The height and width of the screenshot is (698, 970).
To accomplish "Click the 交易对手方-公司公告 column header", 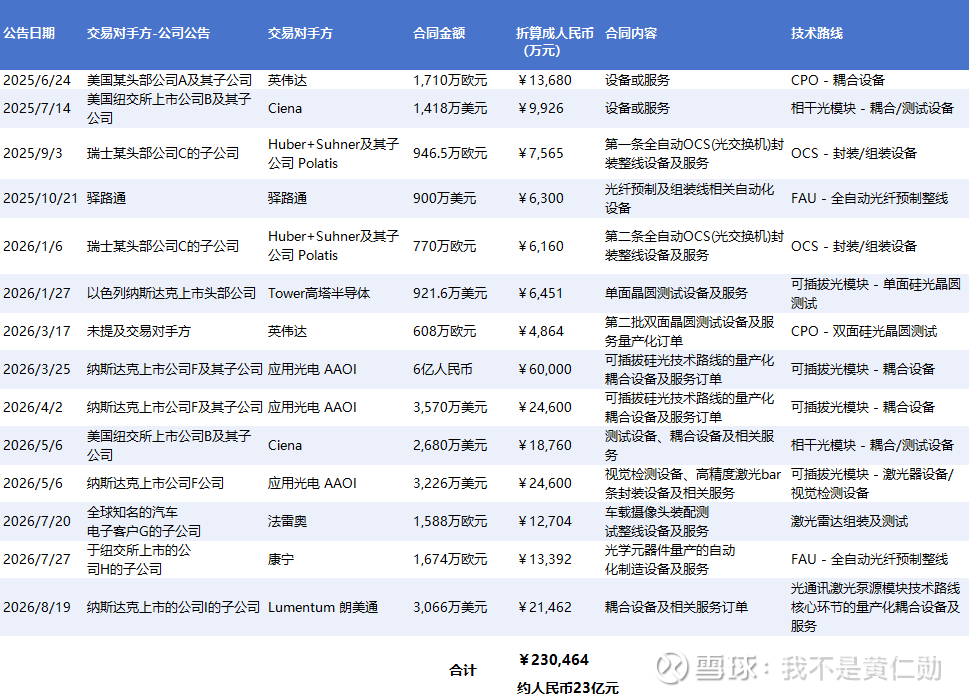I will [x=148, y=33].
